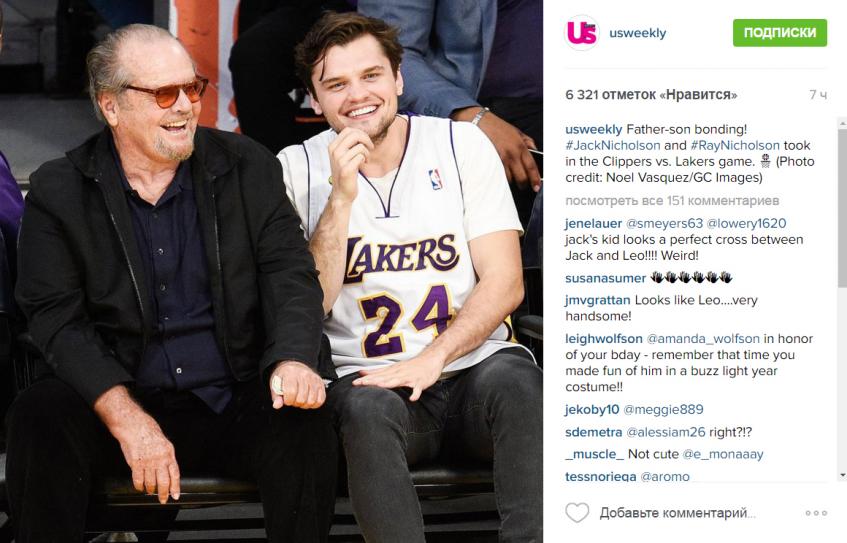
Task: Click the photo of the courtside game
Action: [271, 271]
